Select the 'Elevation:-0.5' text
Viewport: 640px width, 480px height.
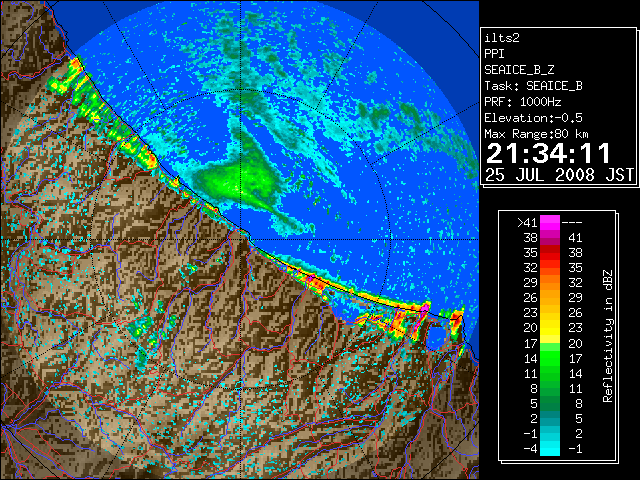click(x=533, y=118)
